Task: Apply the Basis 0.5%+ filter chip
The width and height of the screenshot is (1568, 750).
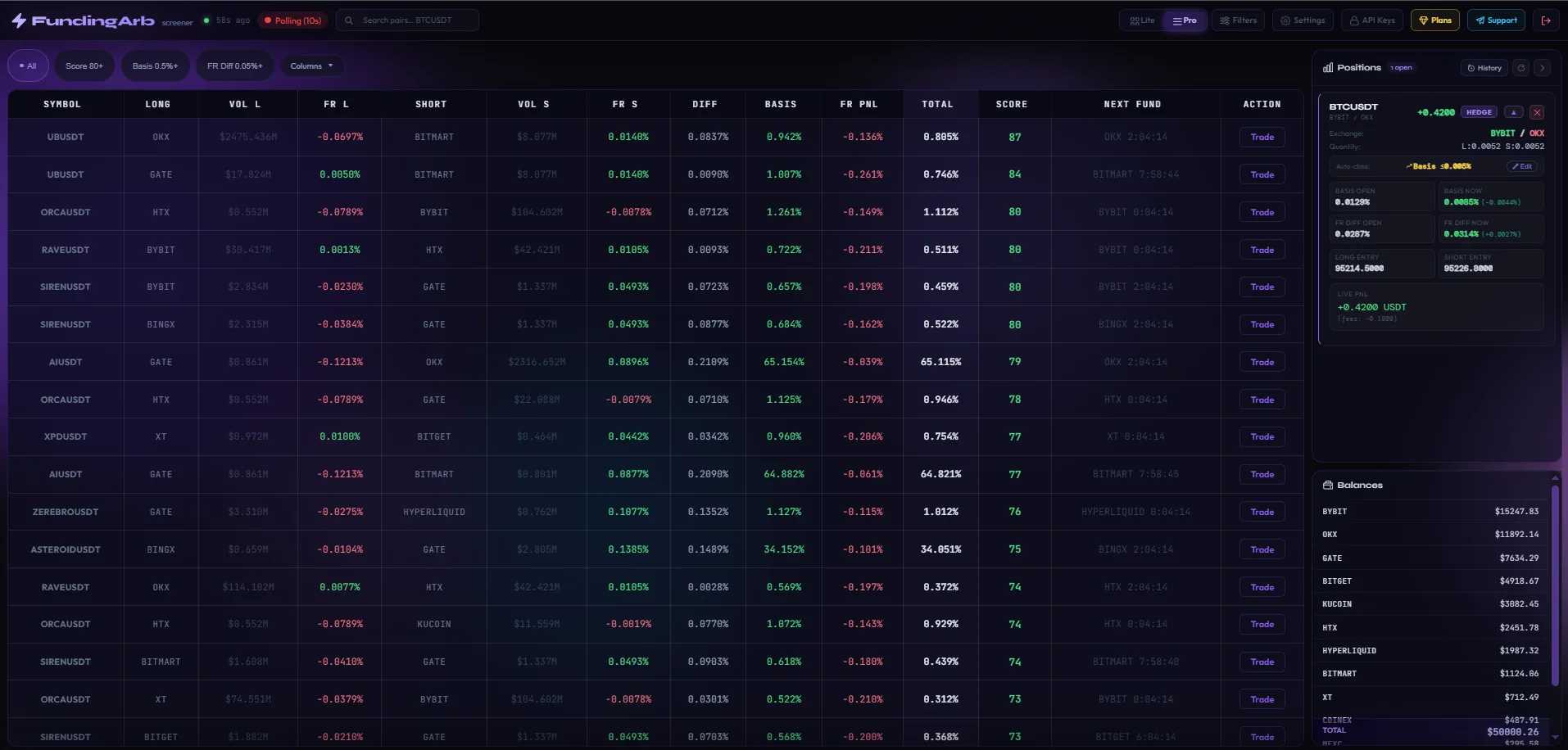Action: click(x=156, y=66)
